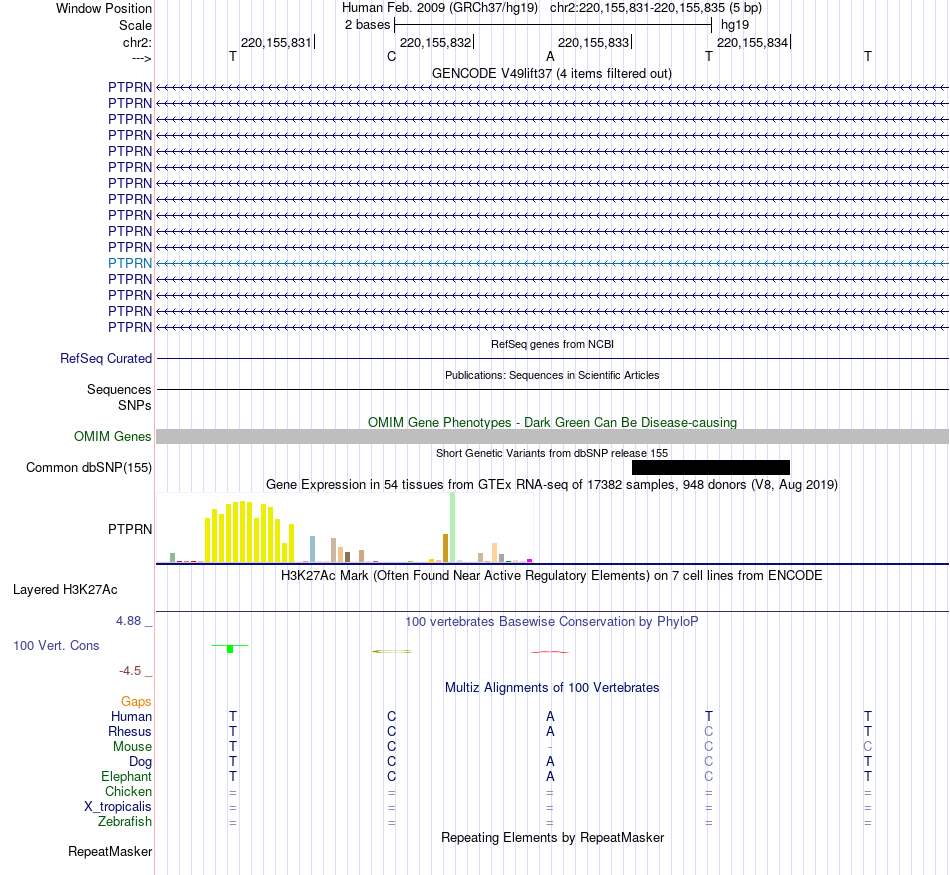Click the -4.5 lower PhyloP scale value

(130, 670)
